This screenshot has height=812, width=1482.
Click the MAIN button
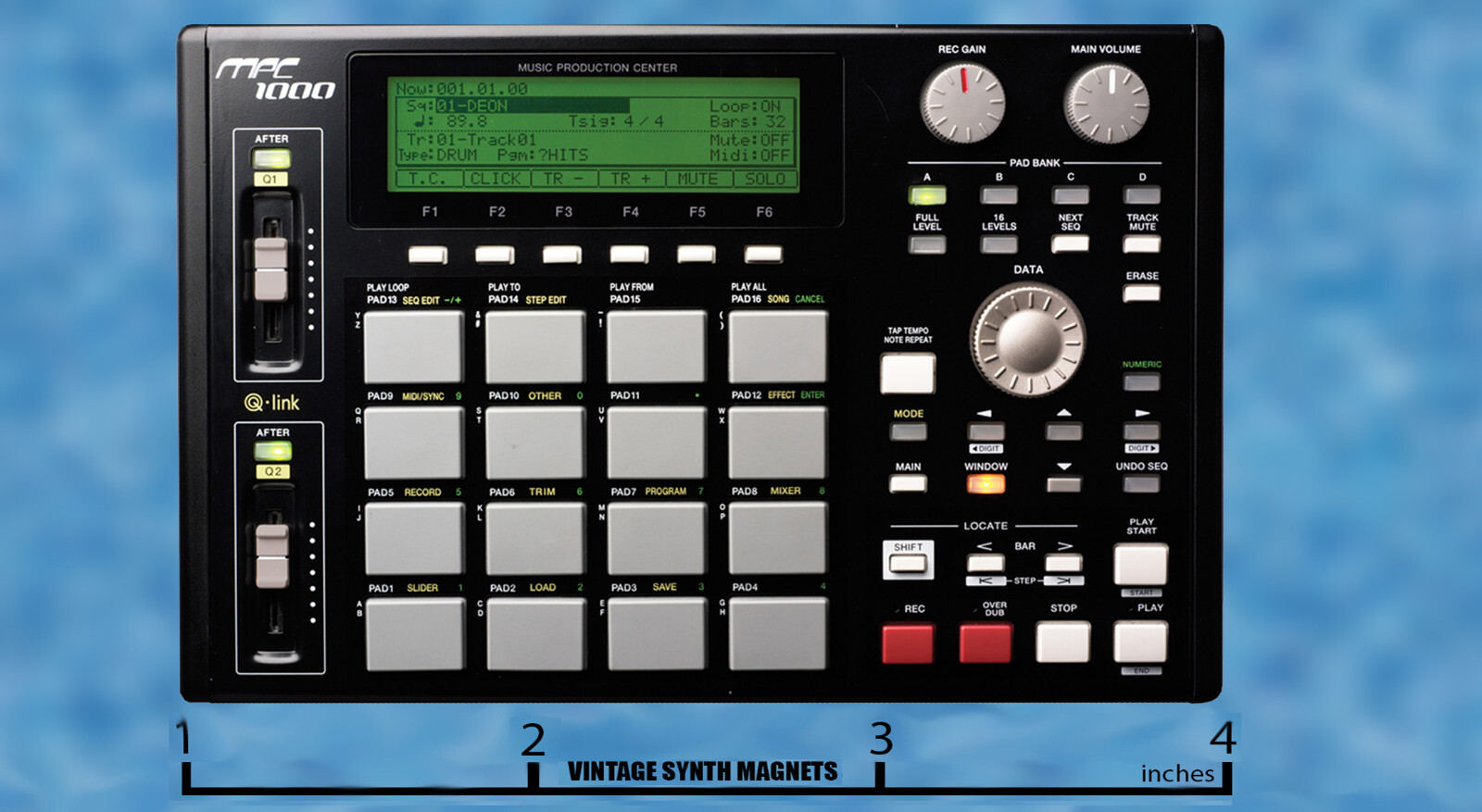pos(908,483)
